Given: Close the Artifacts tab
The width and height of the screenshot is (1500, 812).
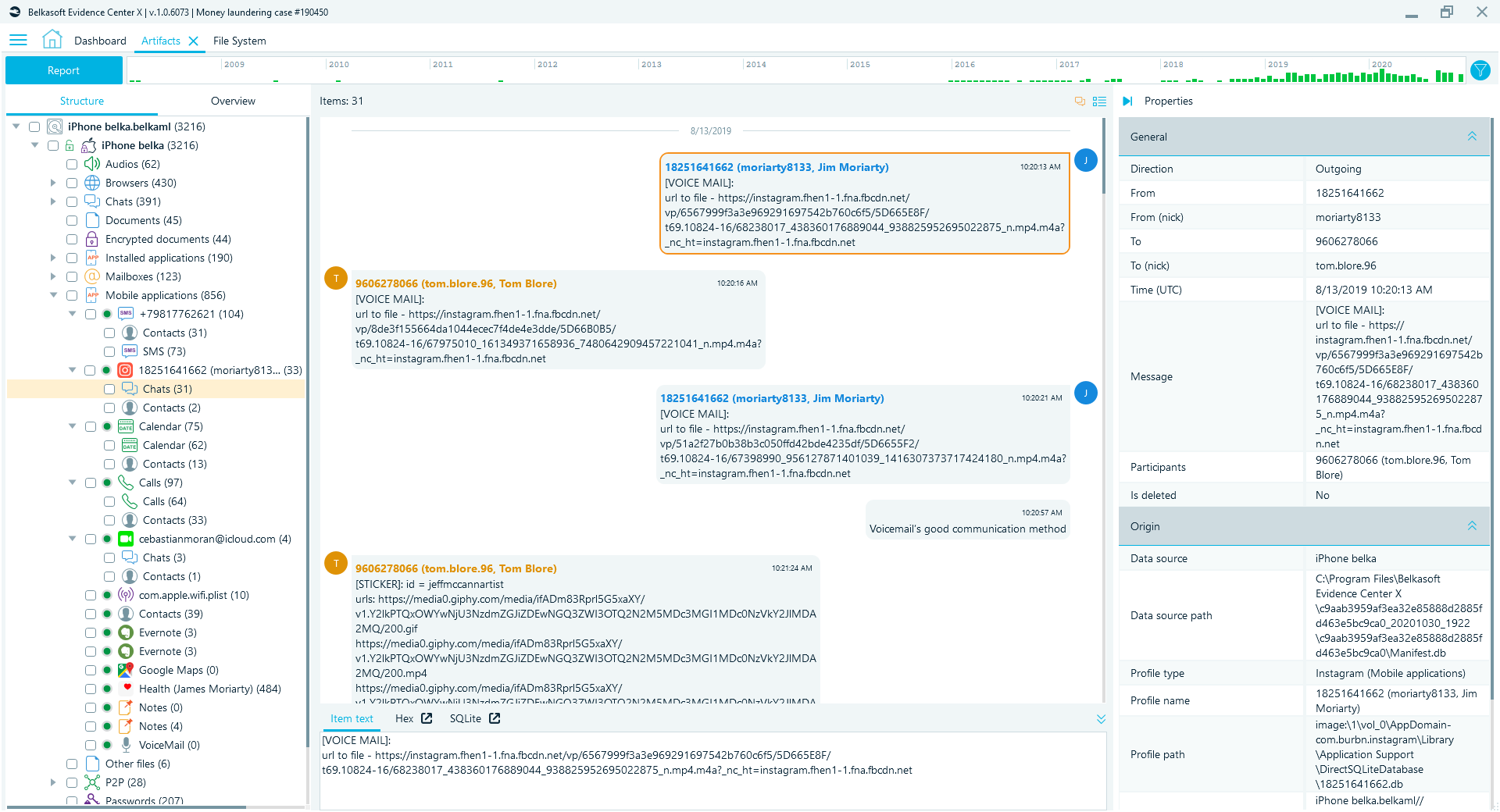Looking at the screenshot, I should [194, 41].
